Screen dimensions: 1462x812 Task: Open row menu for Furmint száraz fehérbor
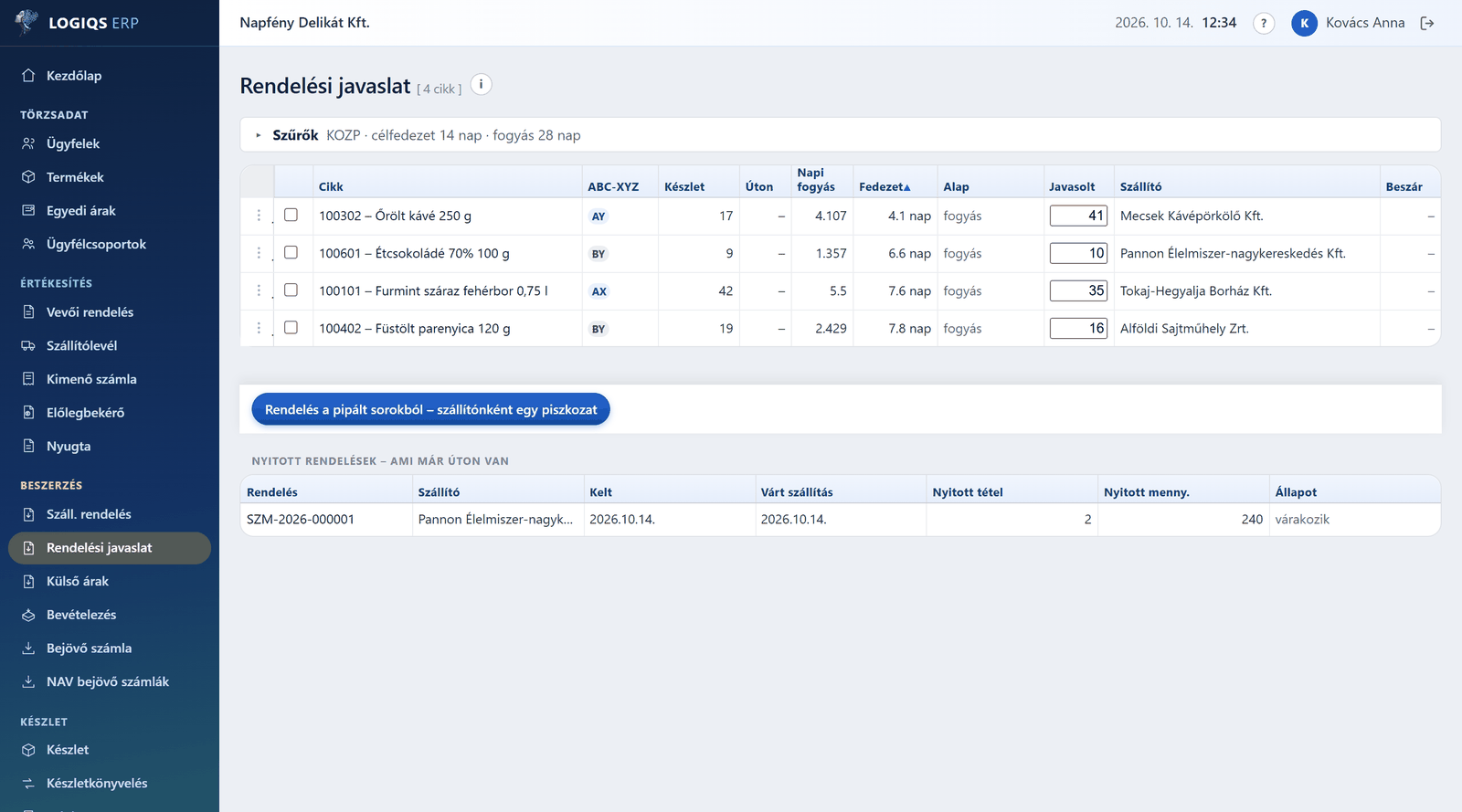259,290
